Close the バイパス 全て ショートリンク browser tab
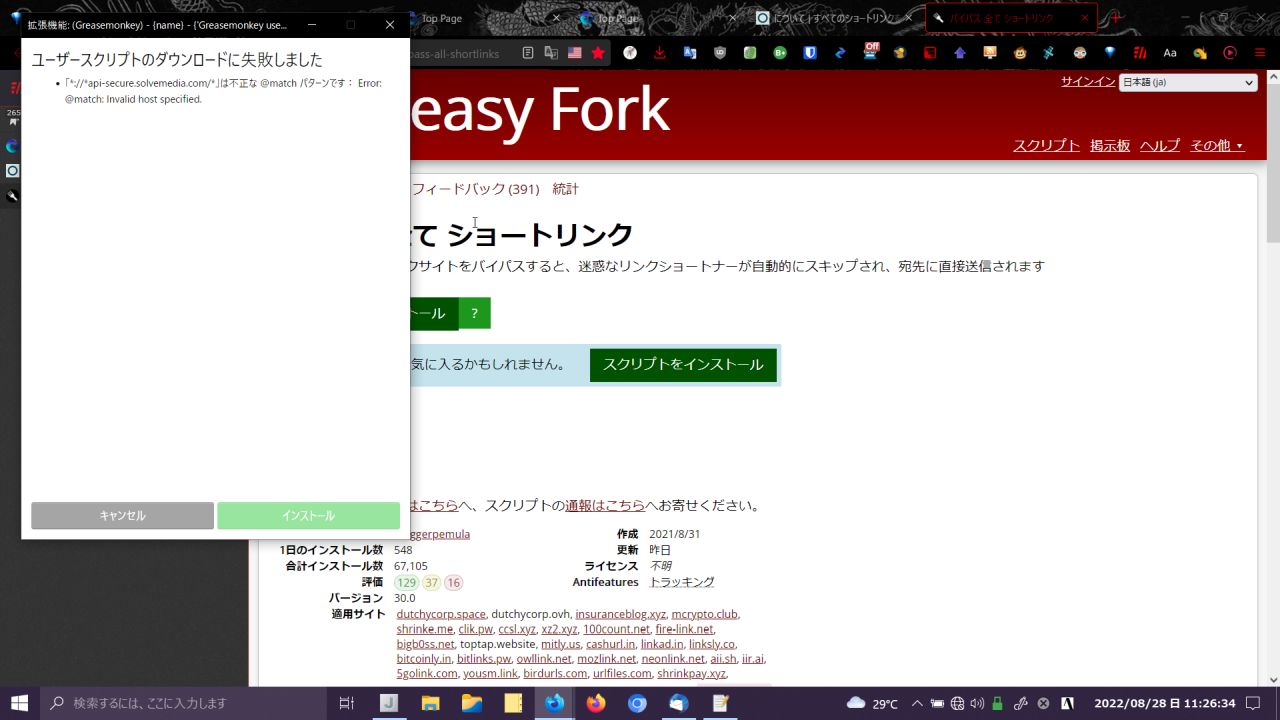The image size is (1280, 720). (1085, 18)
